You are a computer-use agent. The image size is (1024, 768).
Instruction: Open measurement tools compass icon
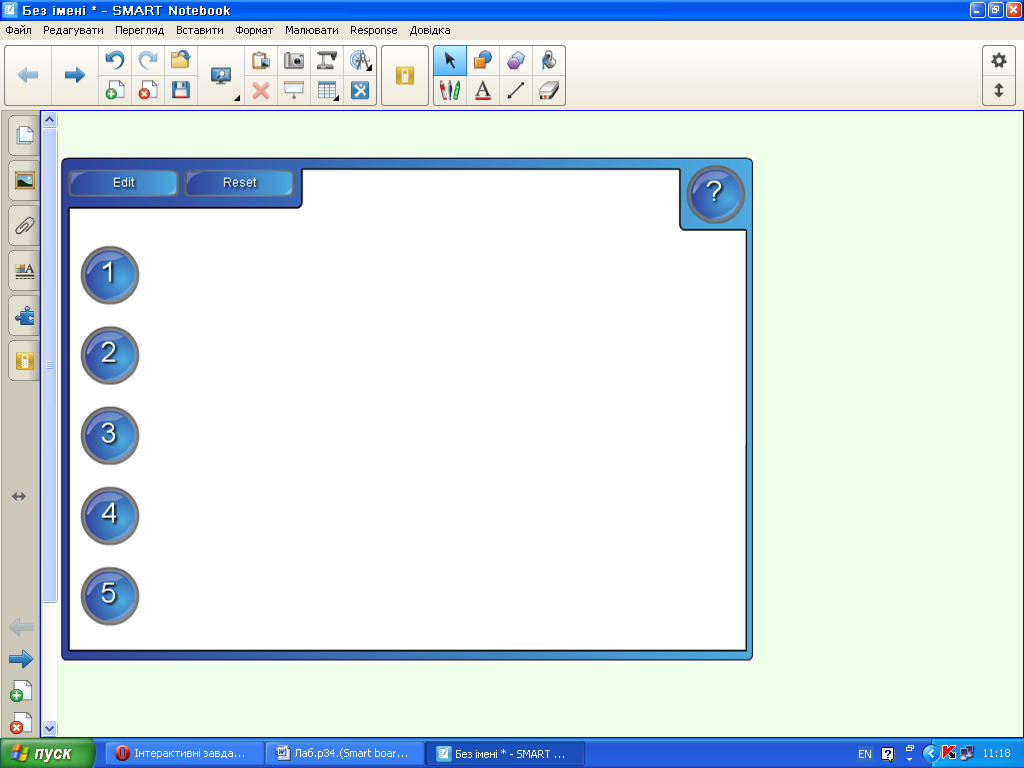(x=360, y=61)
